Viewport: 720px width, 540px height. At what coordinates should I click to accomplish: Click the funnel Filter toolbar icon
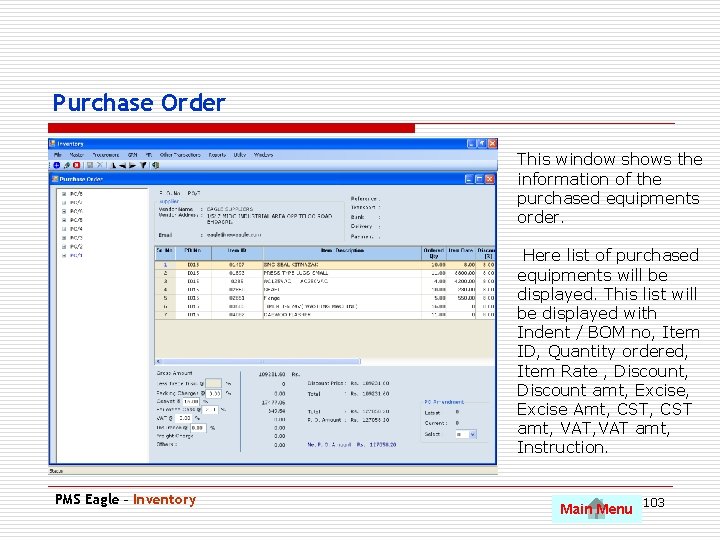143,165
